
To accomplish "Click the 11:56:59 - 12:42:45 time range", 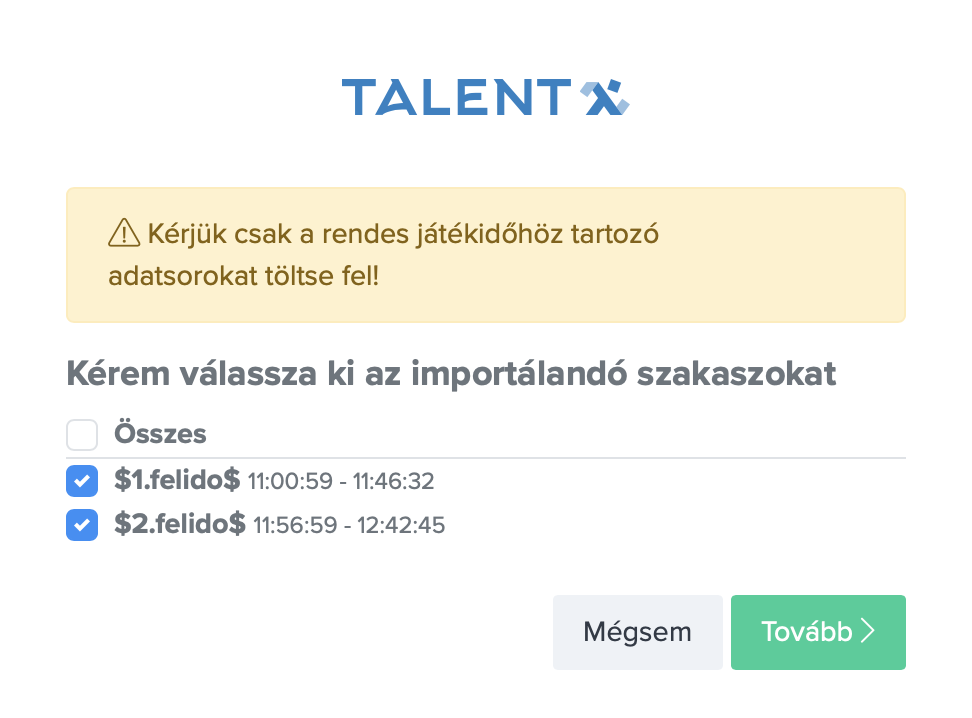I will click(349, 525).
